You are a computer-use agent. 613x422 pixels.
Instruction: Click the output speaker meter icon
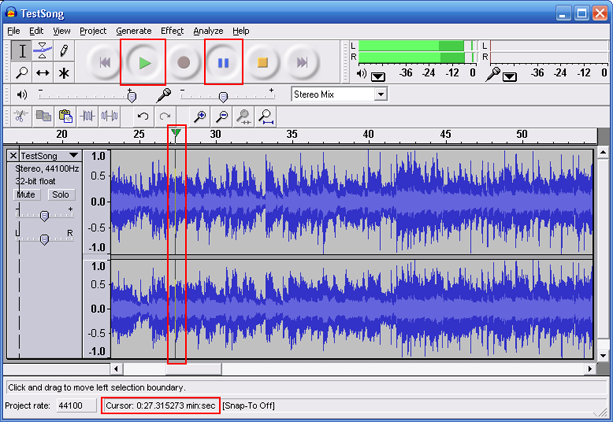tap(362, 73)
